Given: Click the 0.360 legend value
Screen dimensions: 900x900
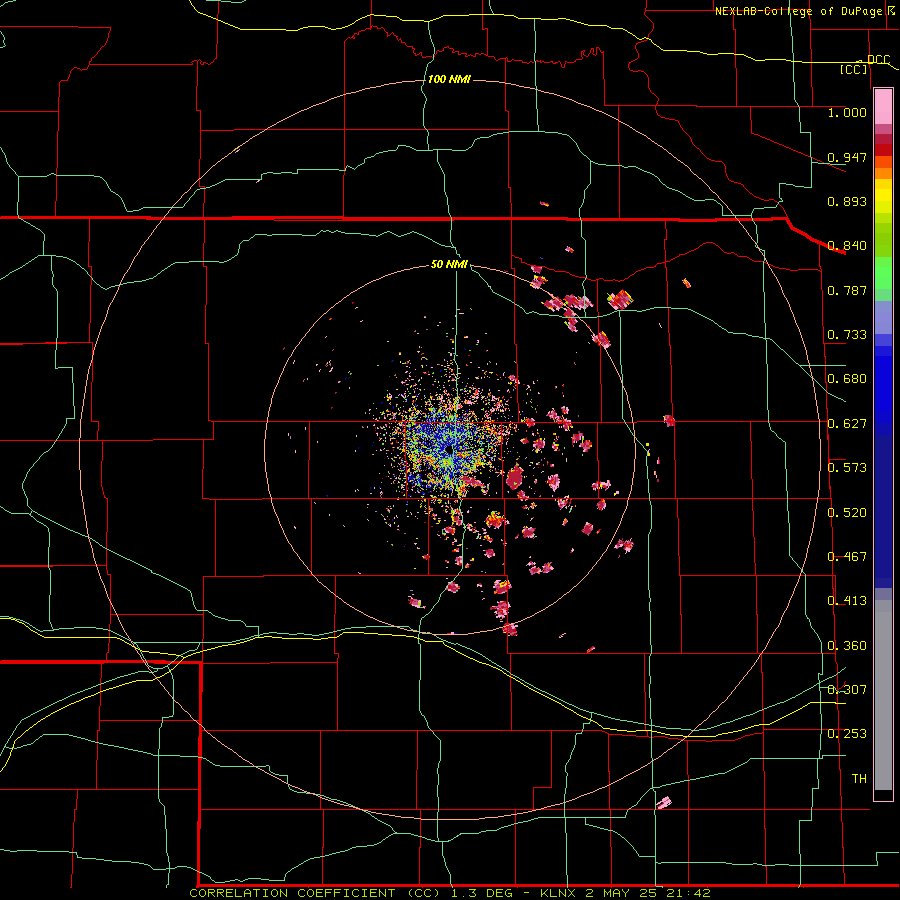Looking at the screenshot, I should coord(847,646).
